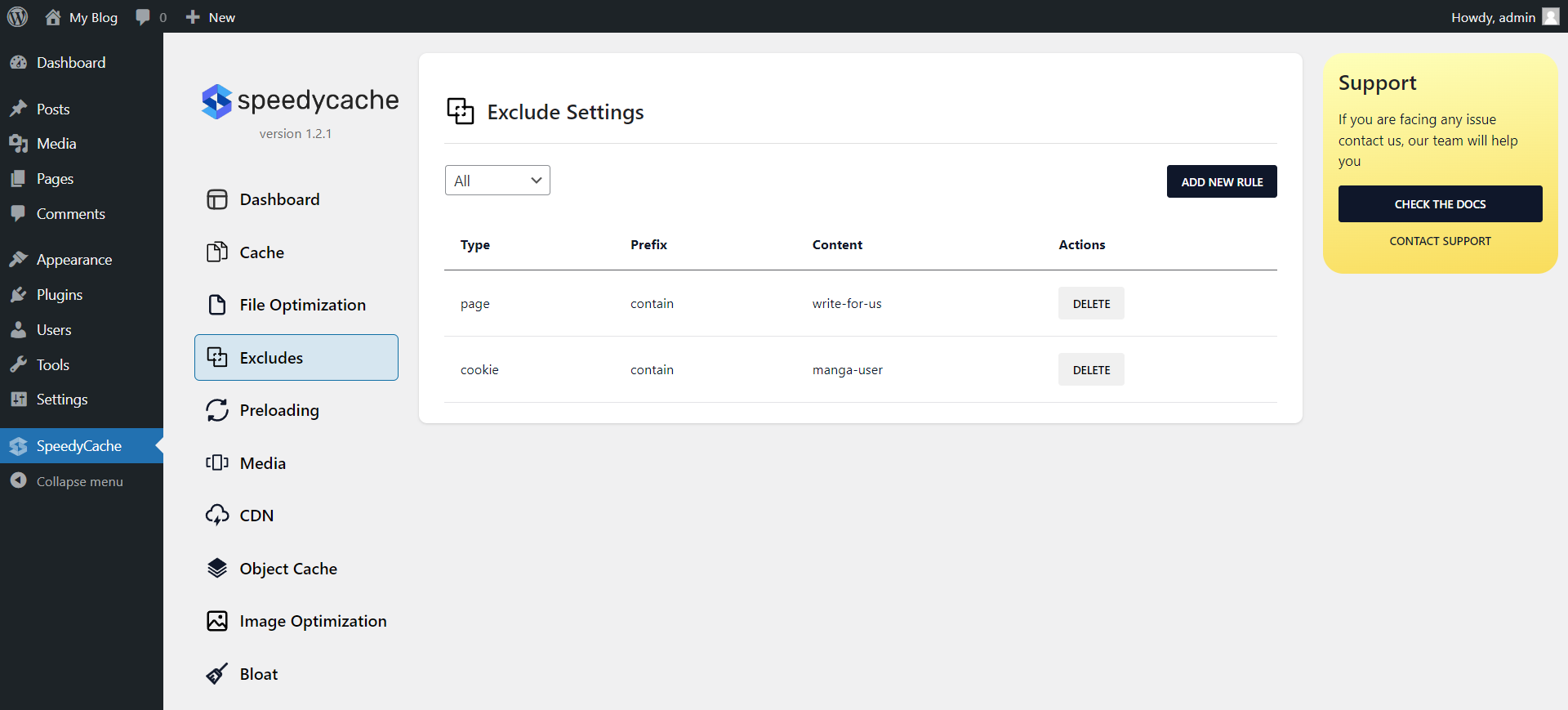Click the write-for-us content cell
Viewport: 1568px width, 710px height.
pyautogui.click(x=847, y=303)
